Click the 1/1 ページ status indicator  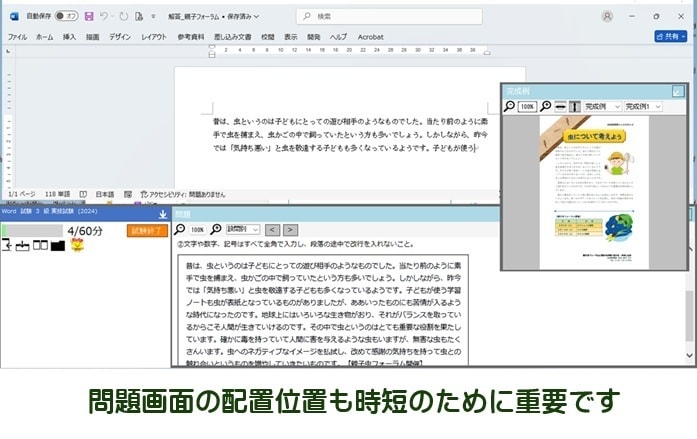(x=22, y=194)
